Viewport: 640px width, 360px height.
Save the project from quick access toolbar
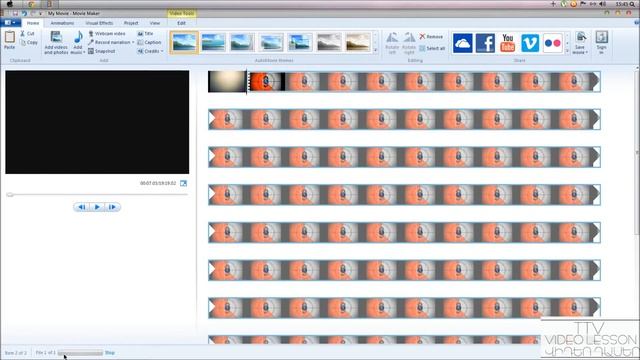click(x=15, y=13)
